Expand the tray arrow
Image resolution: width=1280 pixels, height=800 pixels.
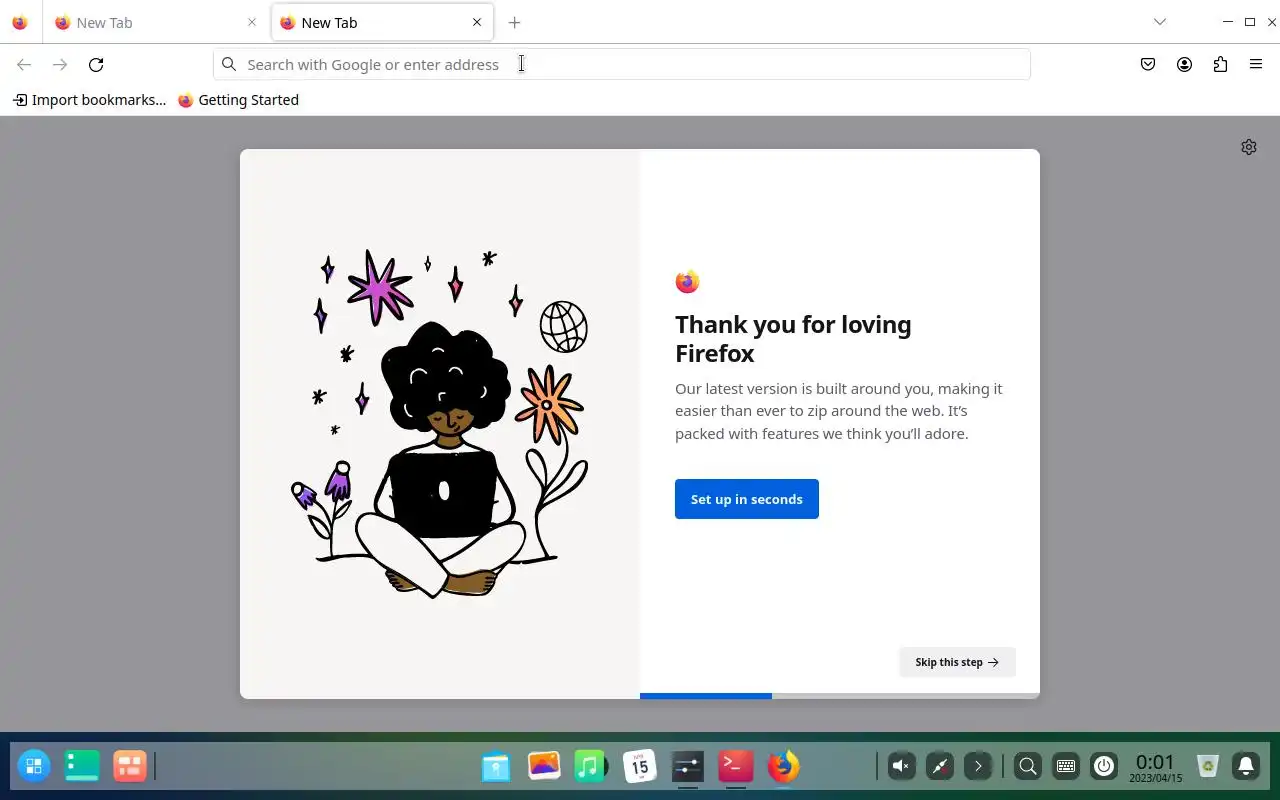tap(978, 767)
